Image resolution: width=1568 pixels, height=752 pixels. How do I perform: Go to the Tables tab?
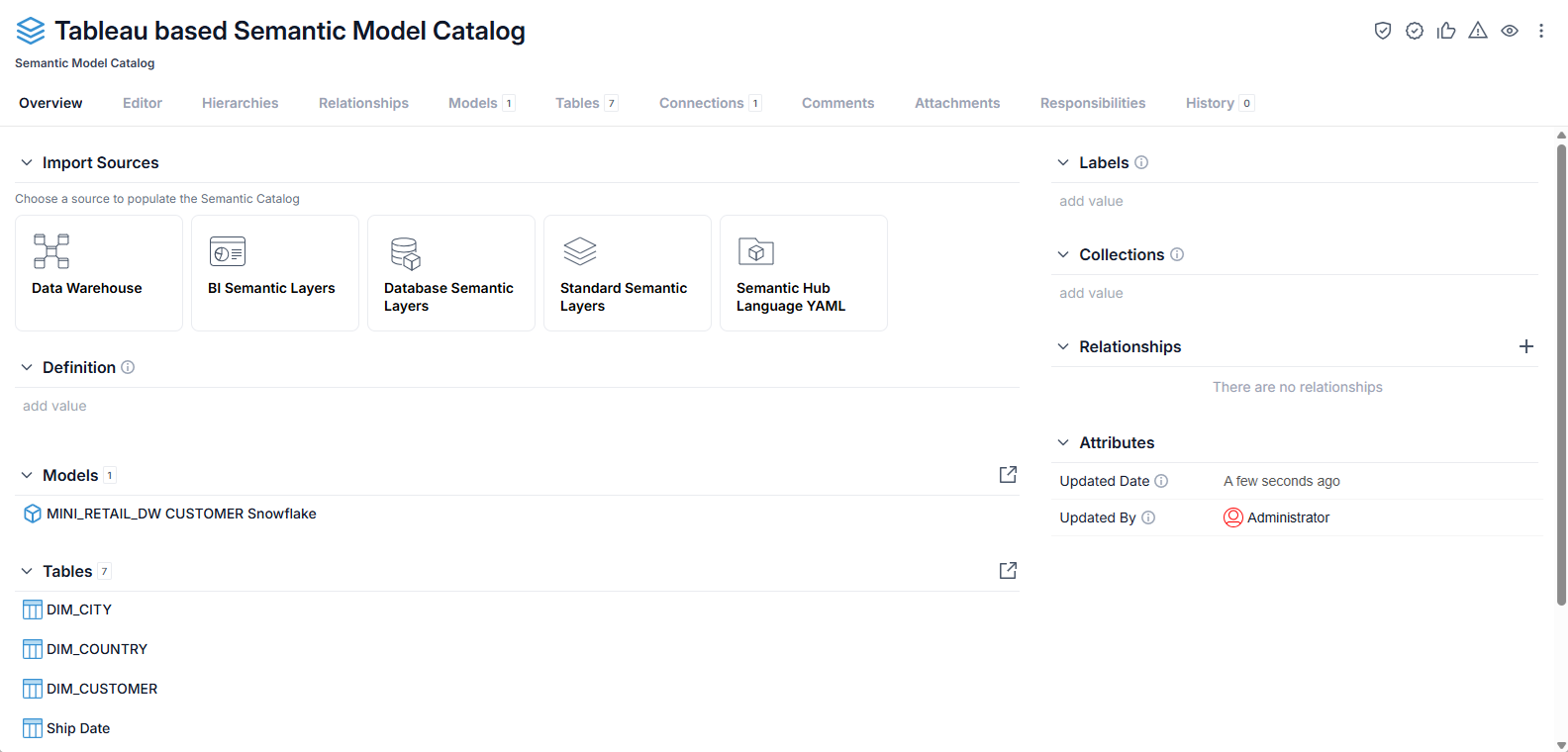pos(587,103)
